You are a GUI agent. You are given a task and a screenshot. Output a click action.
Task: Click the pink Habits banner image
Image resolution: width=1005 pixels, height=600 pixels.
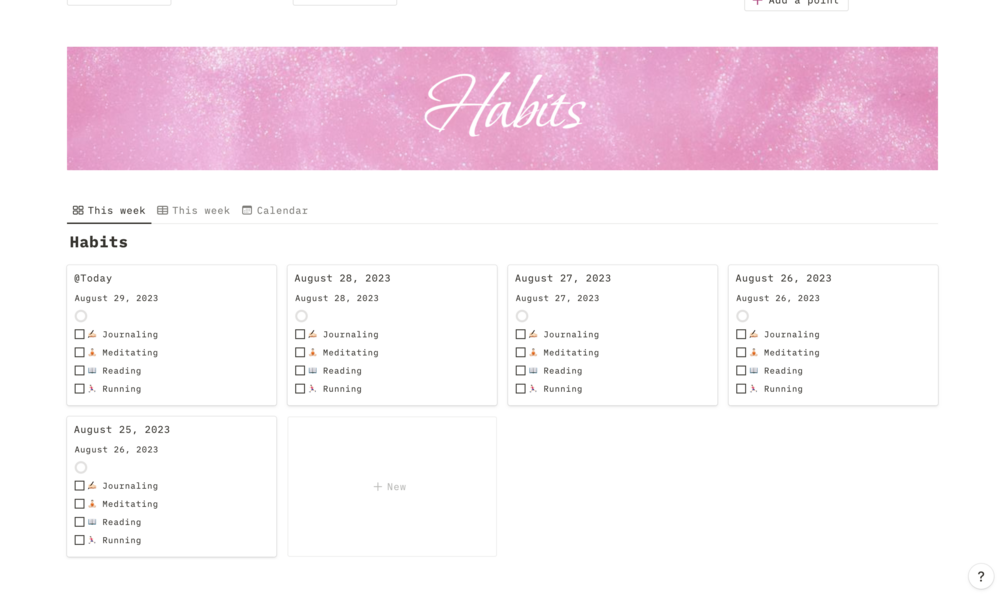point(502,108)
